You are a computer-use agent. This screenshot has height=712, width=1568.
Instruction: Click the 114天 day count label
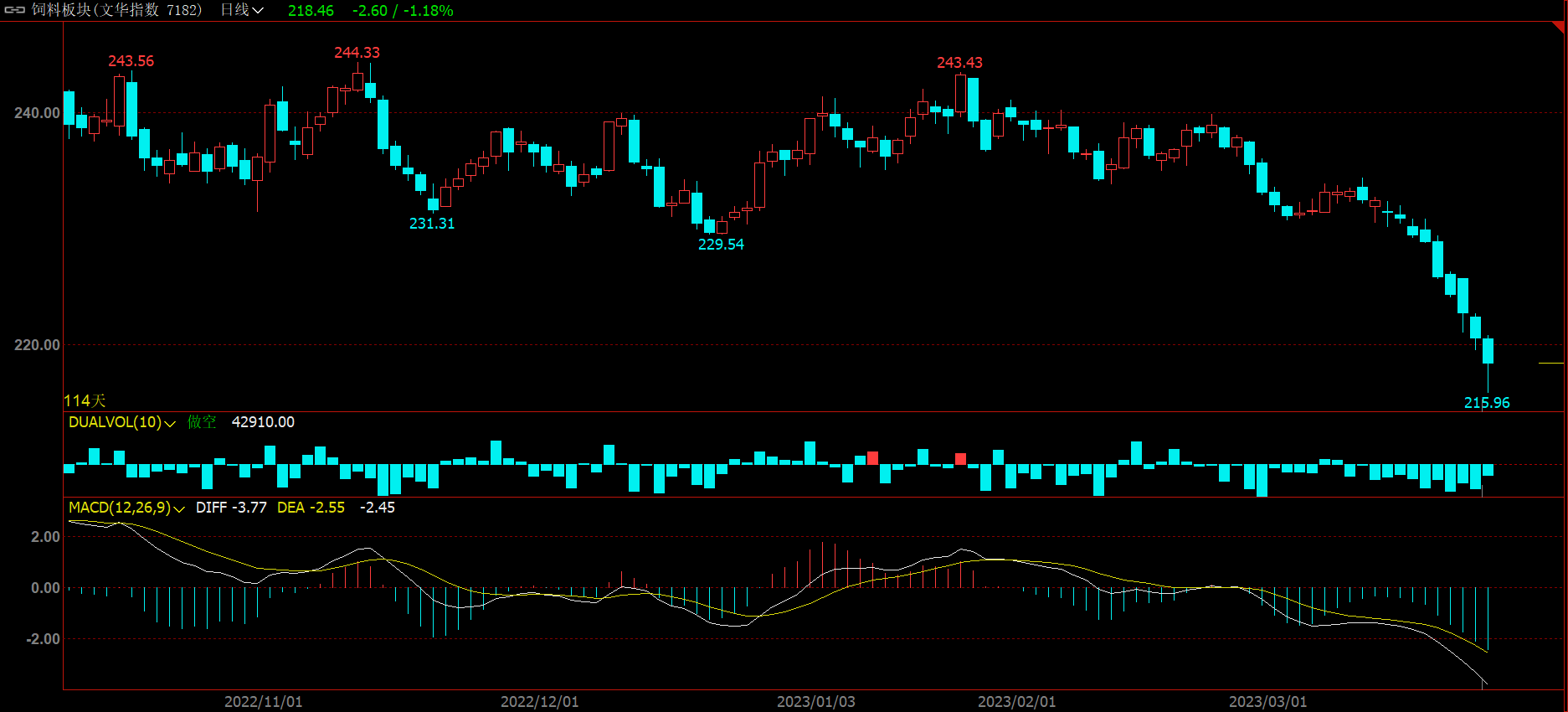pyautogui.click(x=85, y=401)
